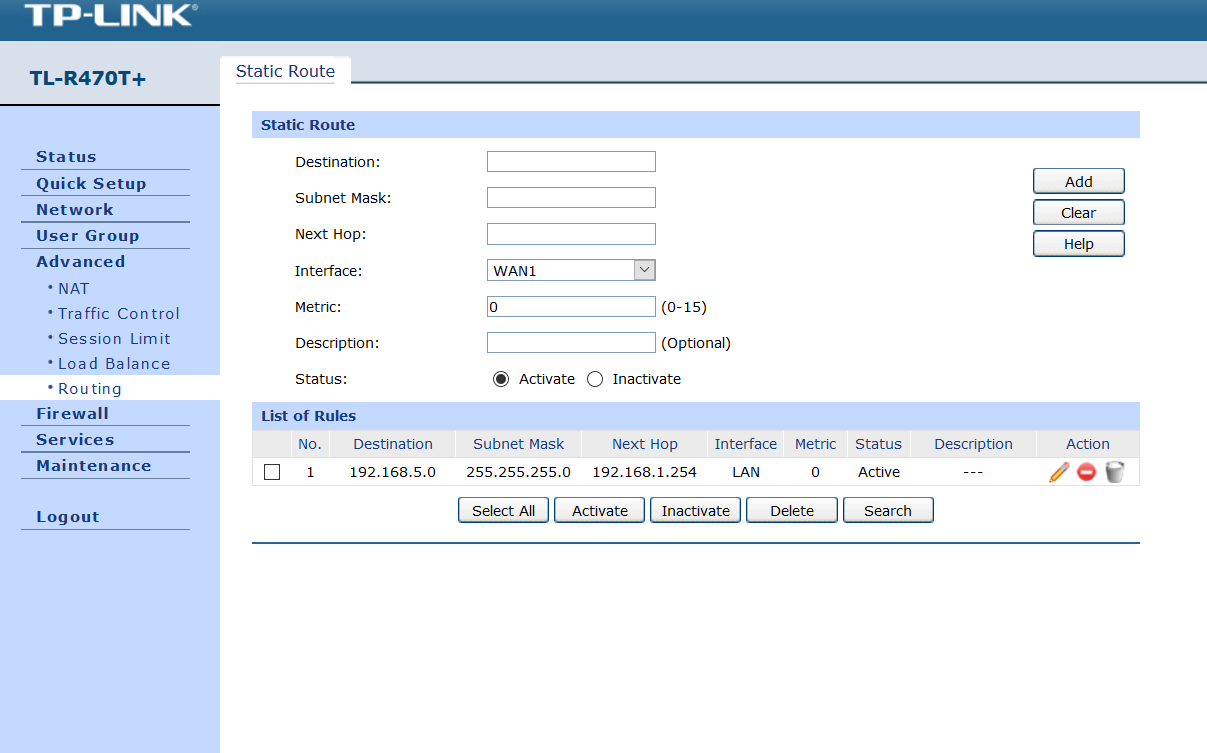Screen dimensions: 1207x753
Task: Focus the Subnet Mask input field
Action: [x=571, y=197]
